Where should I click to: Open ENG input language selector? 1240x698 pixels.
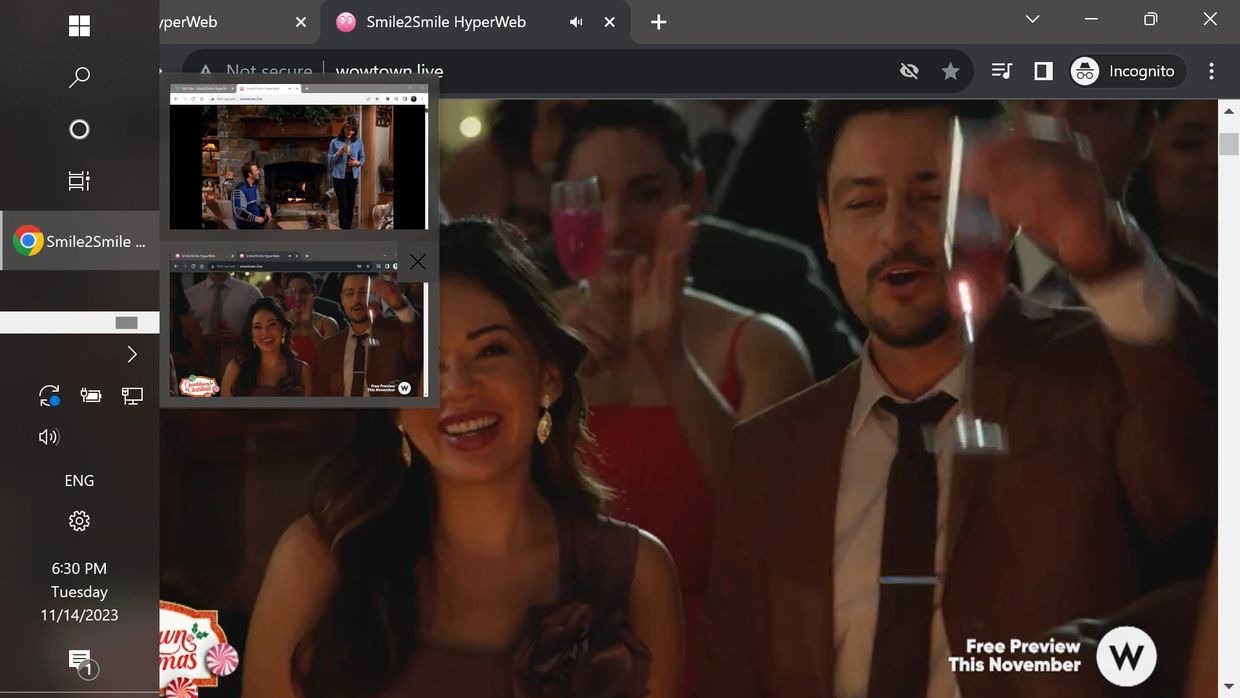(79, 480)
